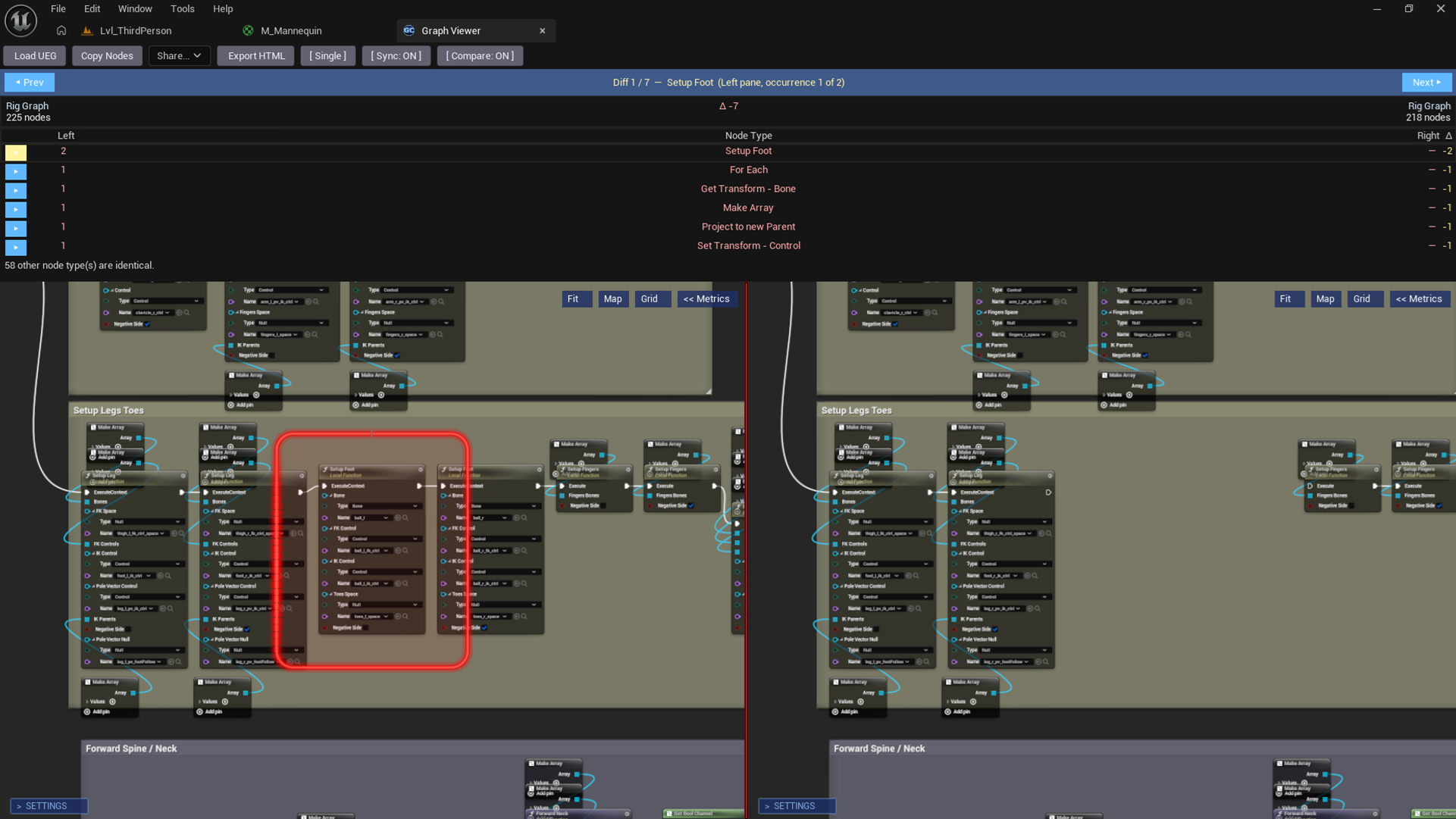This screenshot has height=819, width=1456.
Task: Click 'Setup Legs Toes' comment title, right pane
Action: coord(856,411)
